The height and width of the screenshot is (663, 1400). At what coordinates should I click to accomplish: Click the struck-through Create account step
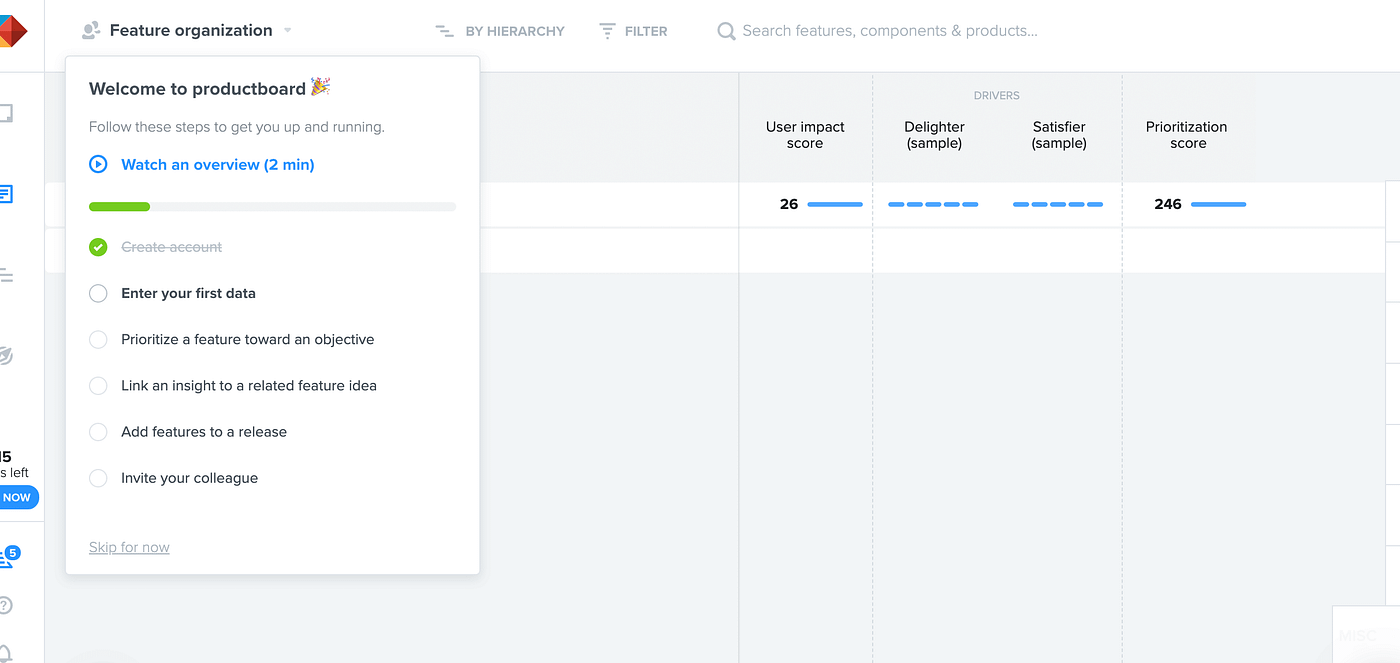(172, 247)
